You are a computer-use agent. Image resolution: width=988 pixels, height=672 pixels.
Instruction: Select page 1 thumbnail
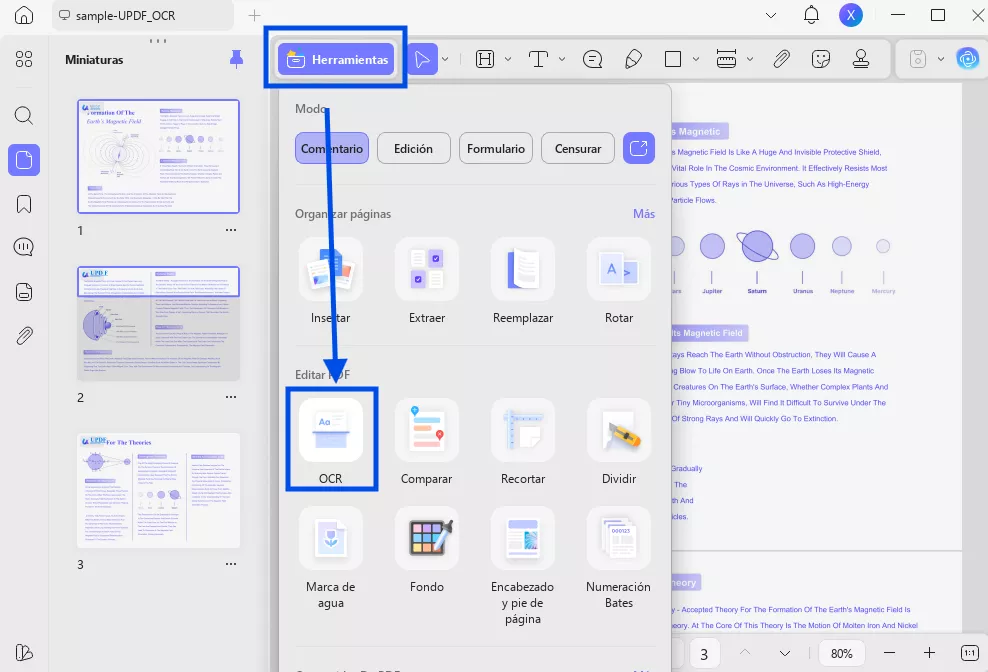pos(158,156)
